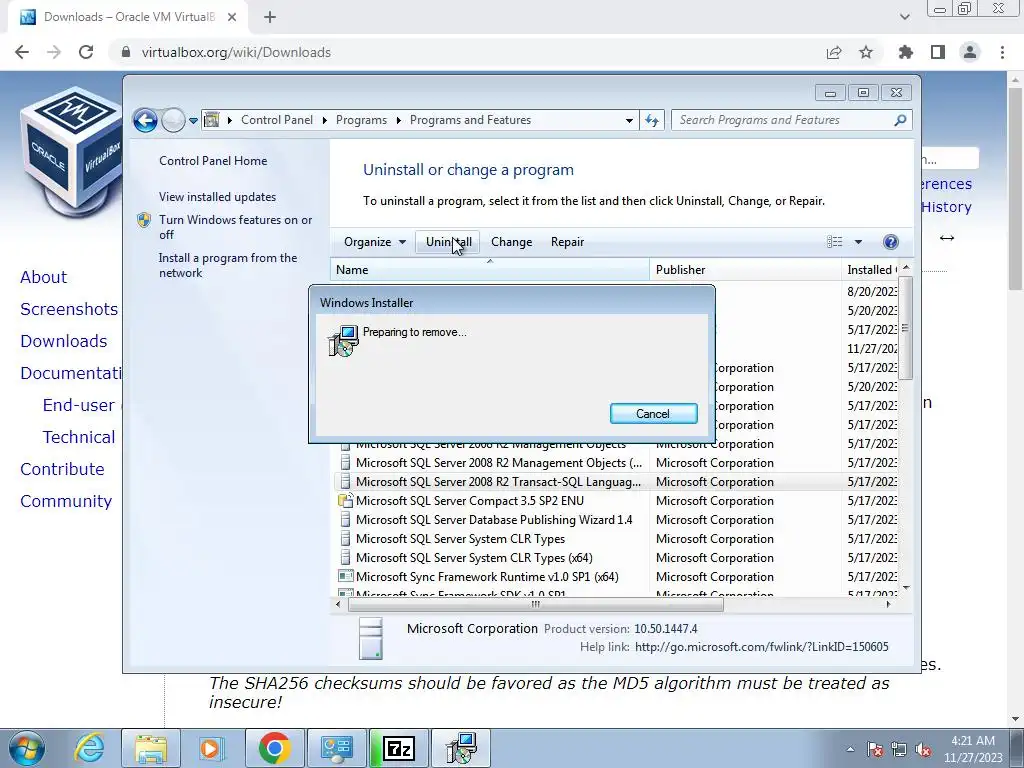Open the help question mark icon
The image size is (1024, 768).
pos(890,242)
